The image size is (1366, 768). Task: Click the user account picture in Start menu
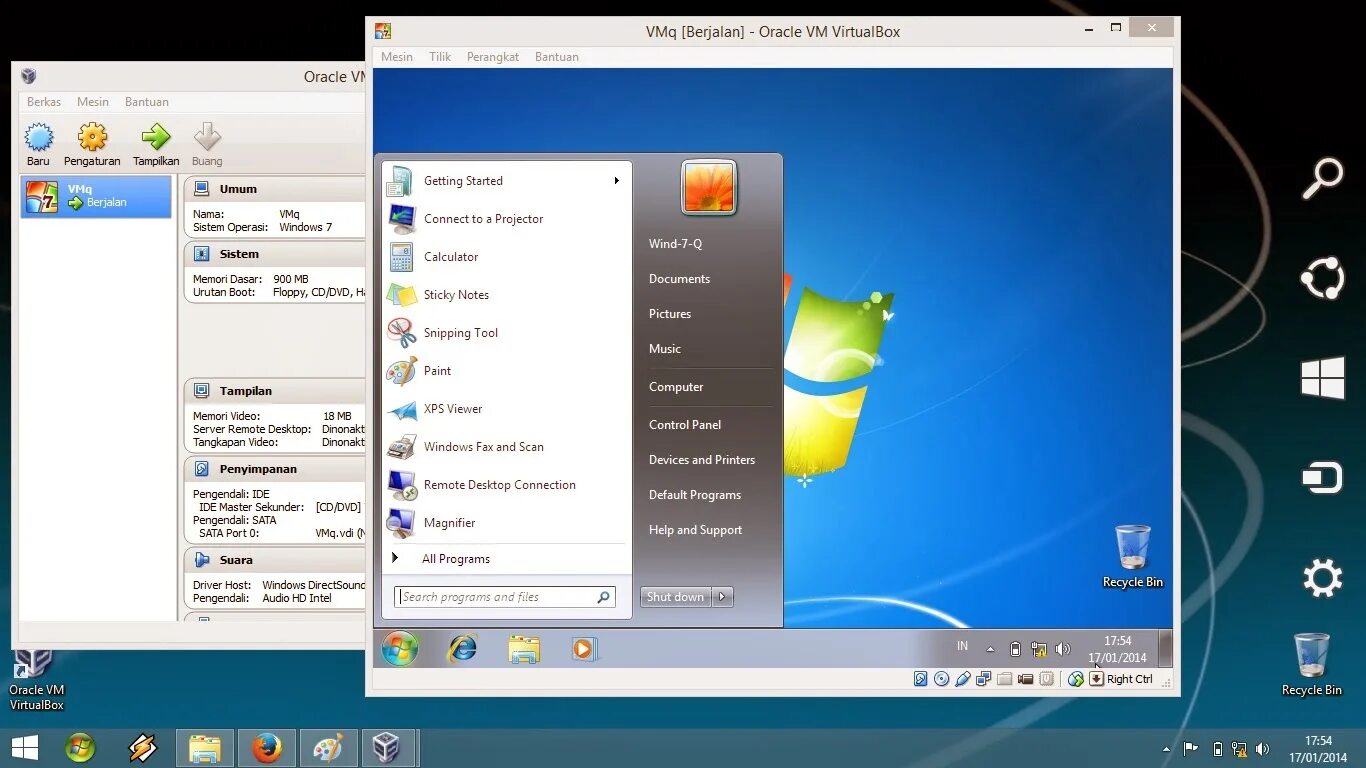coord(709,187)
